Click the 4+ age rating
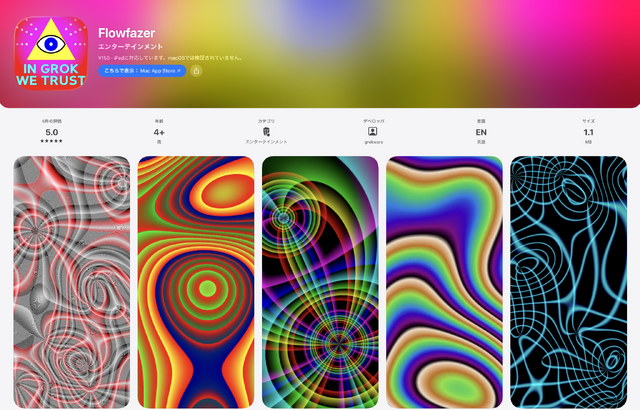This screenshot has height=410, width=640. click(159, 132)
